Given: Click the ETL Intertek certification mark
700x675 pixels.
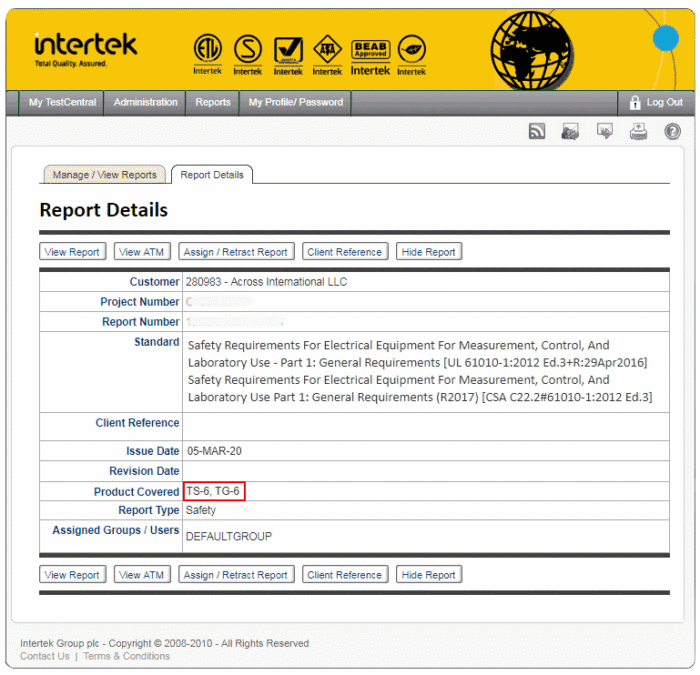Looking at the screenshot, I should pyautogui.click(x=207, y=55).
